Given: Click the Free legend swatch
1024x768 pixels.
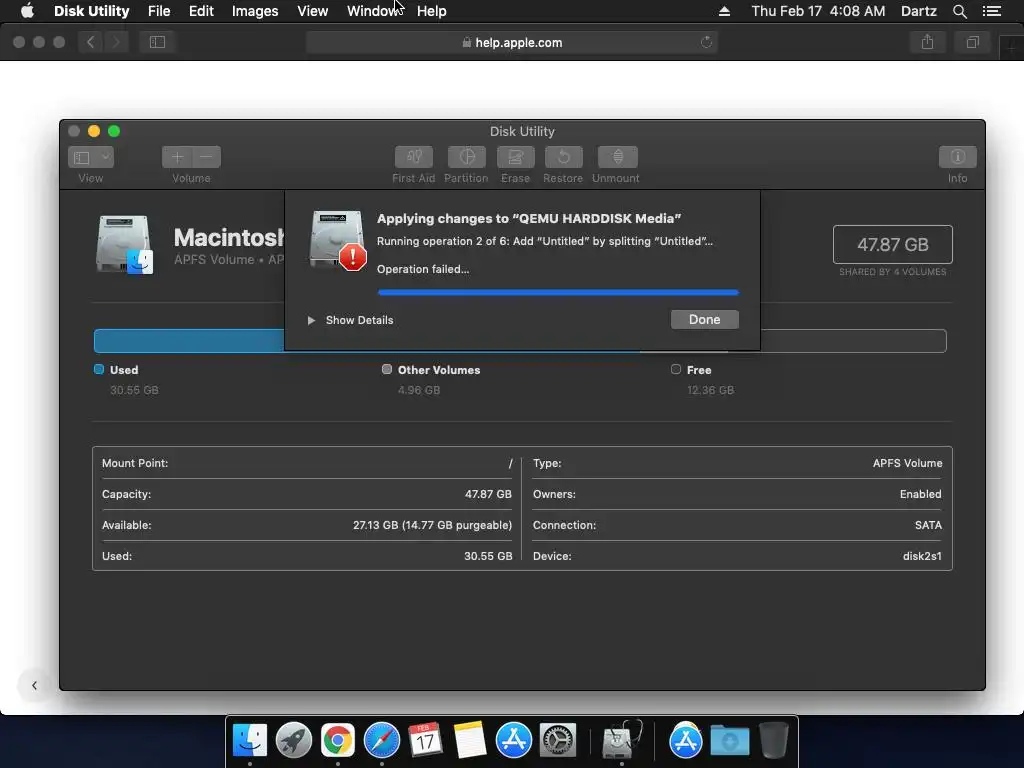Looking at the screenshot, I should (676, 369).
